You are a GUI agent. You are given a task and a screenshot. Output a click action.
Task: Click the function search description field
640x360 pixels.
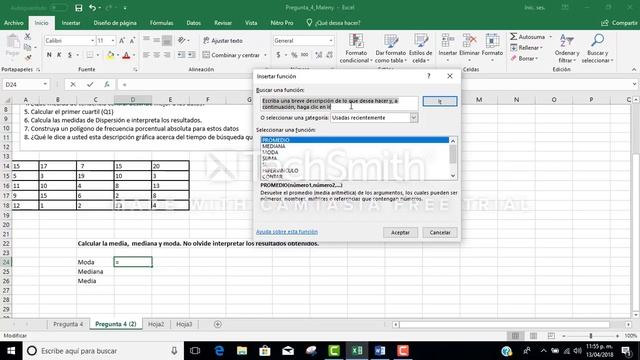pos(339,104)
